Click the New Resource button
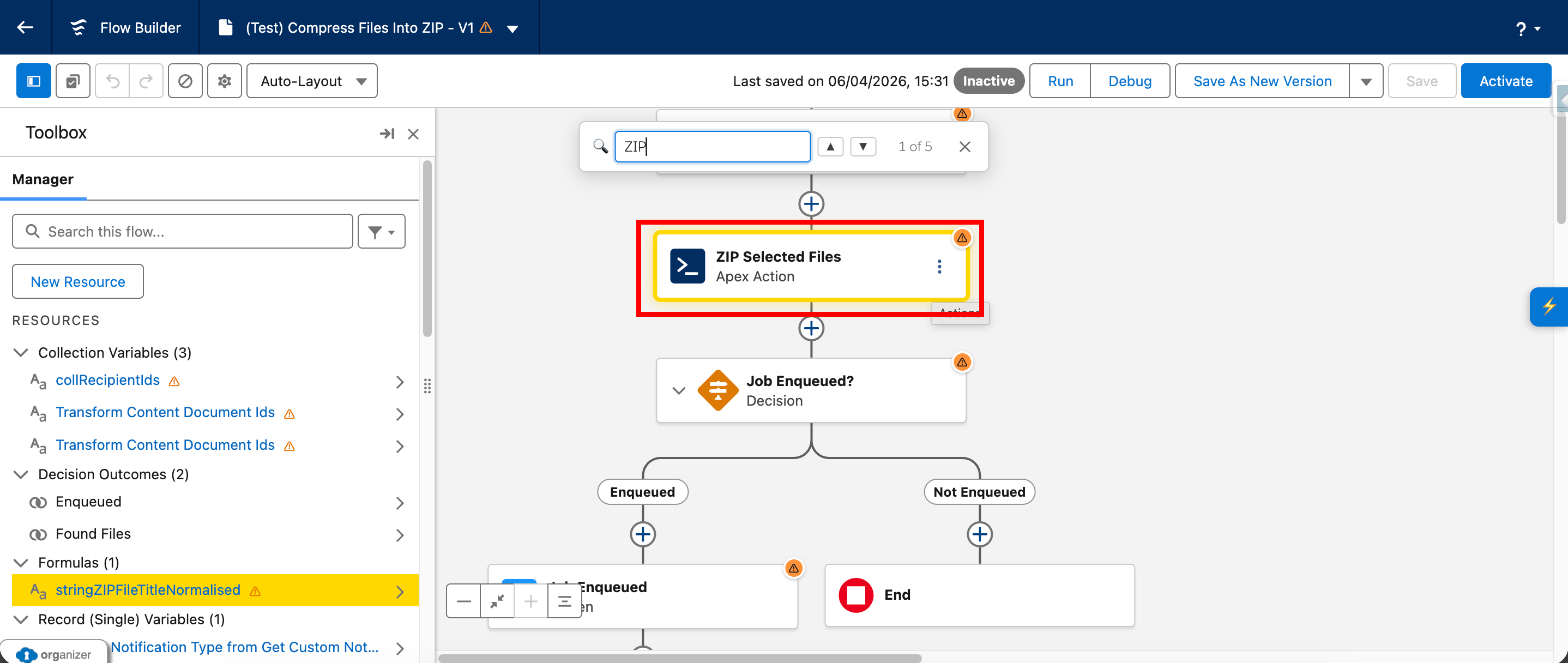1568x663 pixels. coord(77,281)
